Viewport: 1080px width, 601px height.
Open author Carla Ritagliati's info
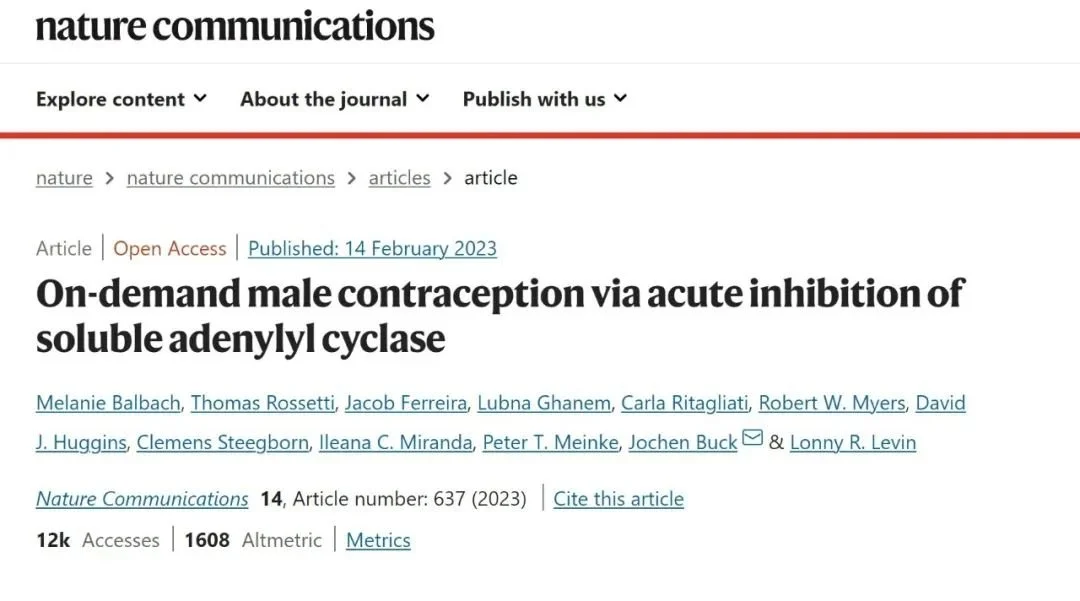tap(684, 403)
